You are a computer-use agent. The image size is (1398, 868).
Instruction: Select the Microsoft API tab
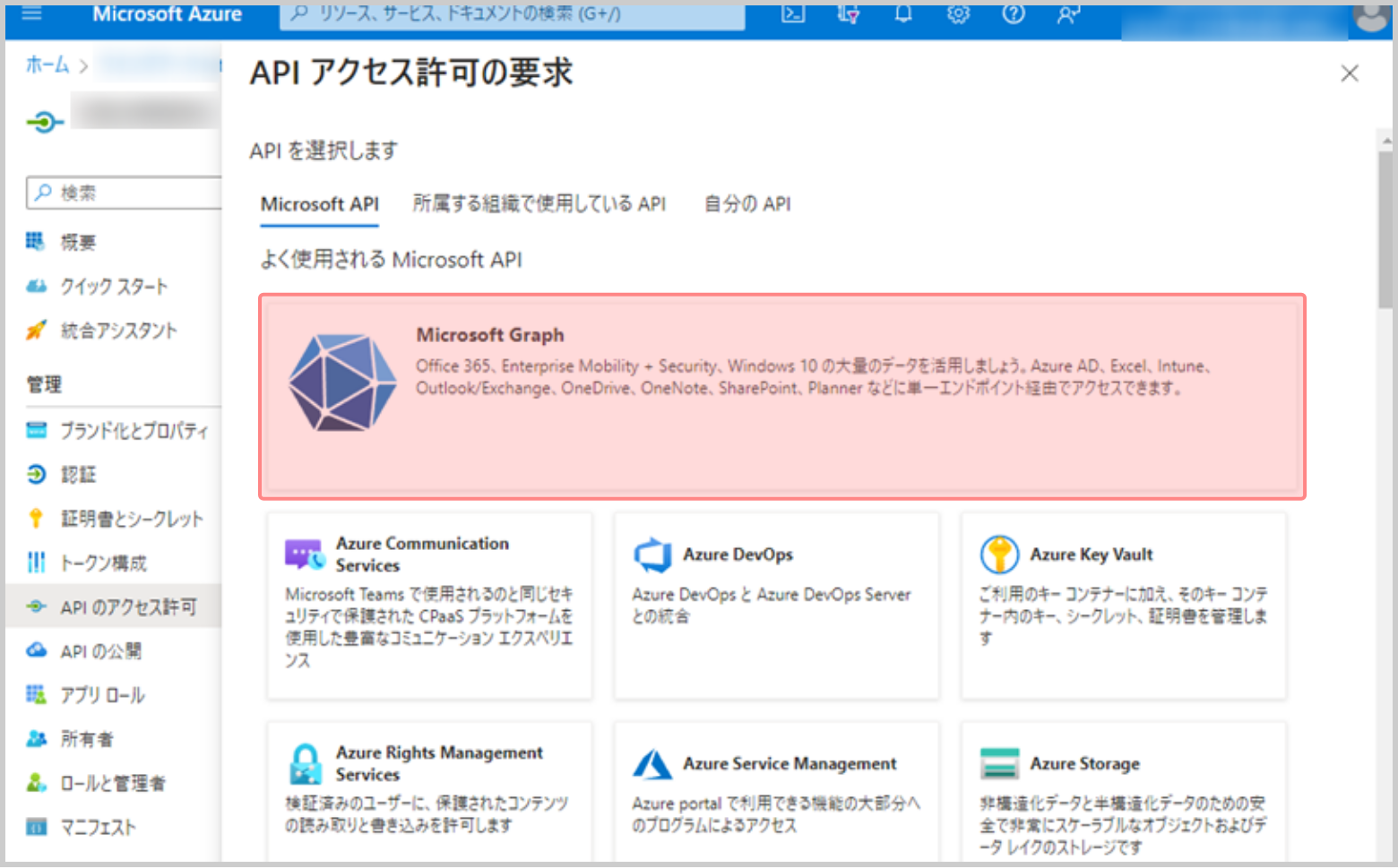[x=319, y=204]
